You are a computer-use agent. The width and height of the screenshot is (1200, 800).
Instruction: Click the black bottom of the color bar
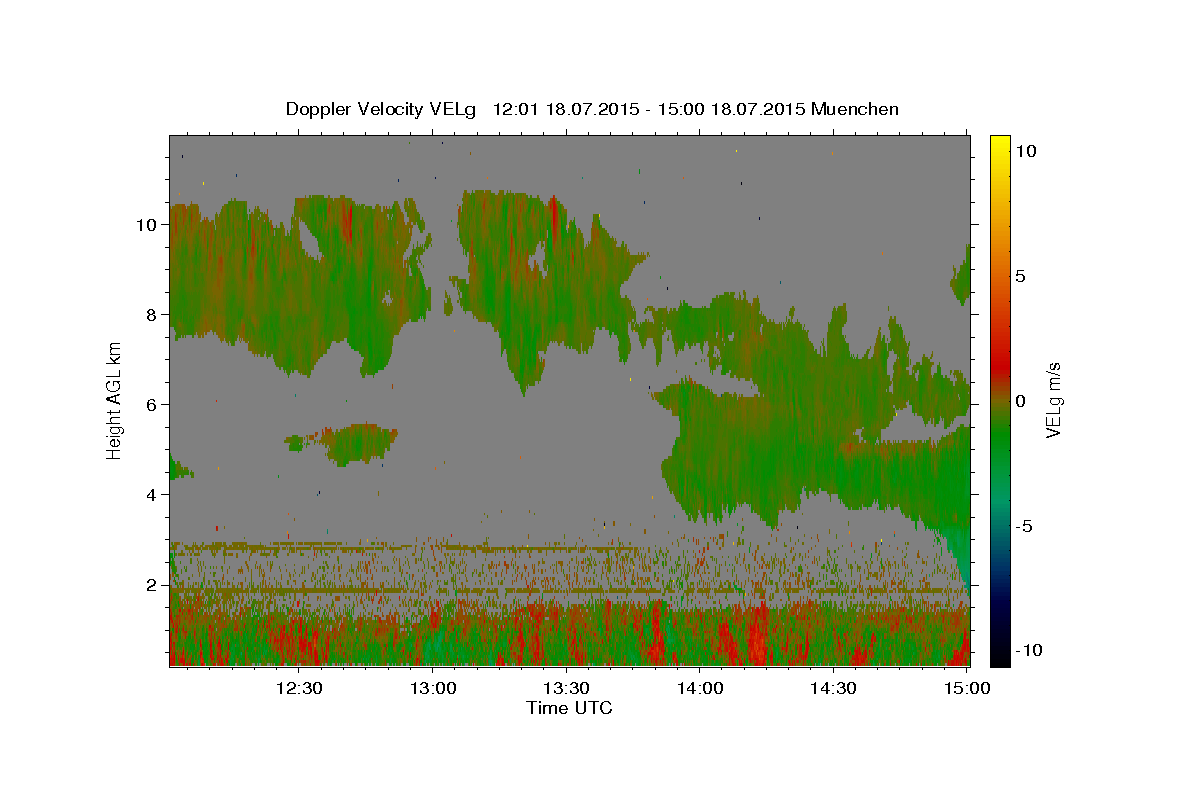click(x=1000, y=655)
